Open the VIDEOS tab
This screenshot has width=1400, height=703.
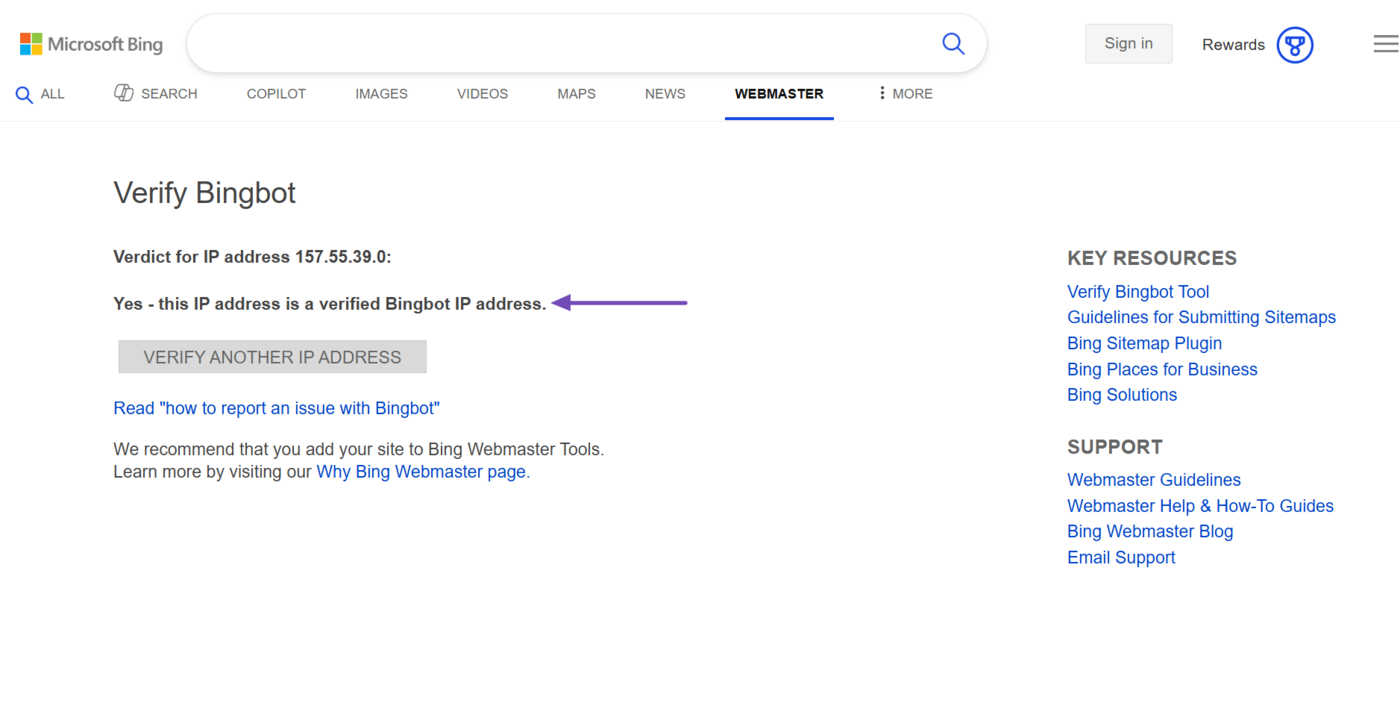tap(482, 94)
